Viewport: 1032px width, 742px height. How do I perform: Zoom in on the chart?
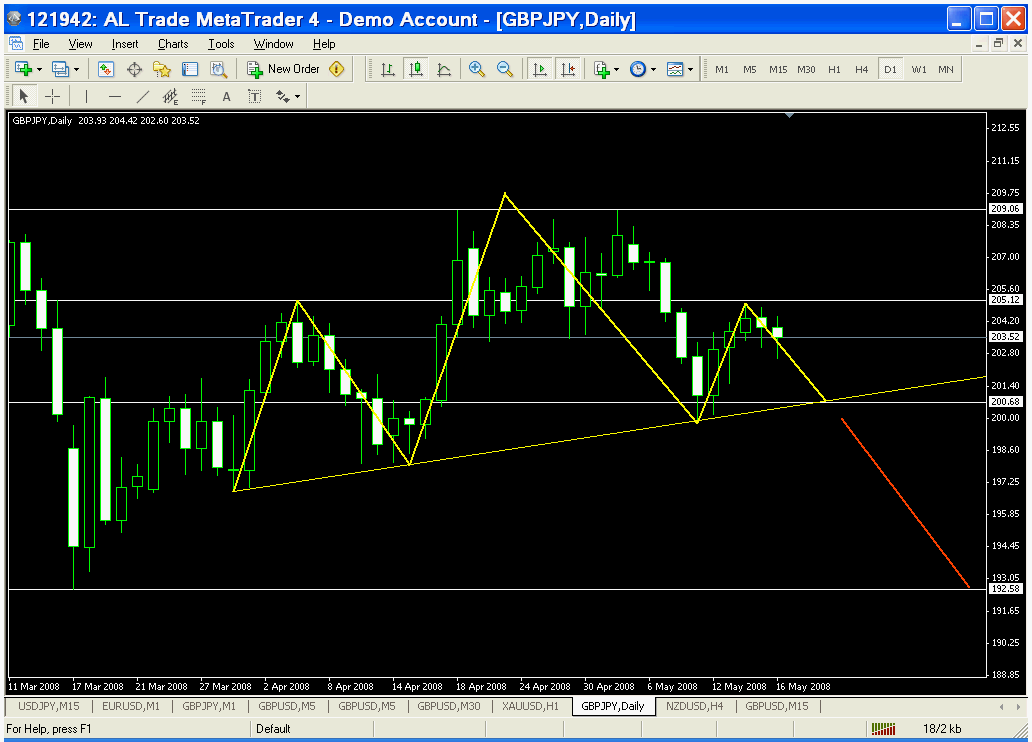[477, 69]
